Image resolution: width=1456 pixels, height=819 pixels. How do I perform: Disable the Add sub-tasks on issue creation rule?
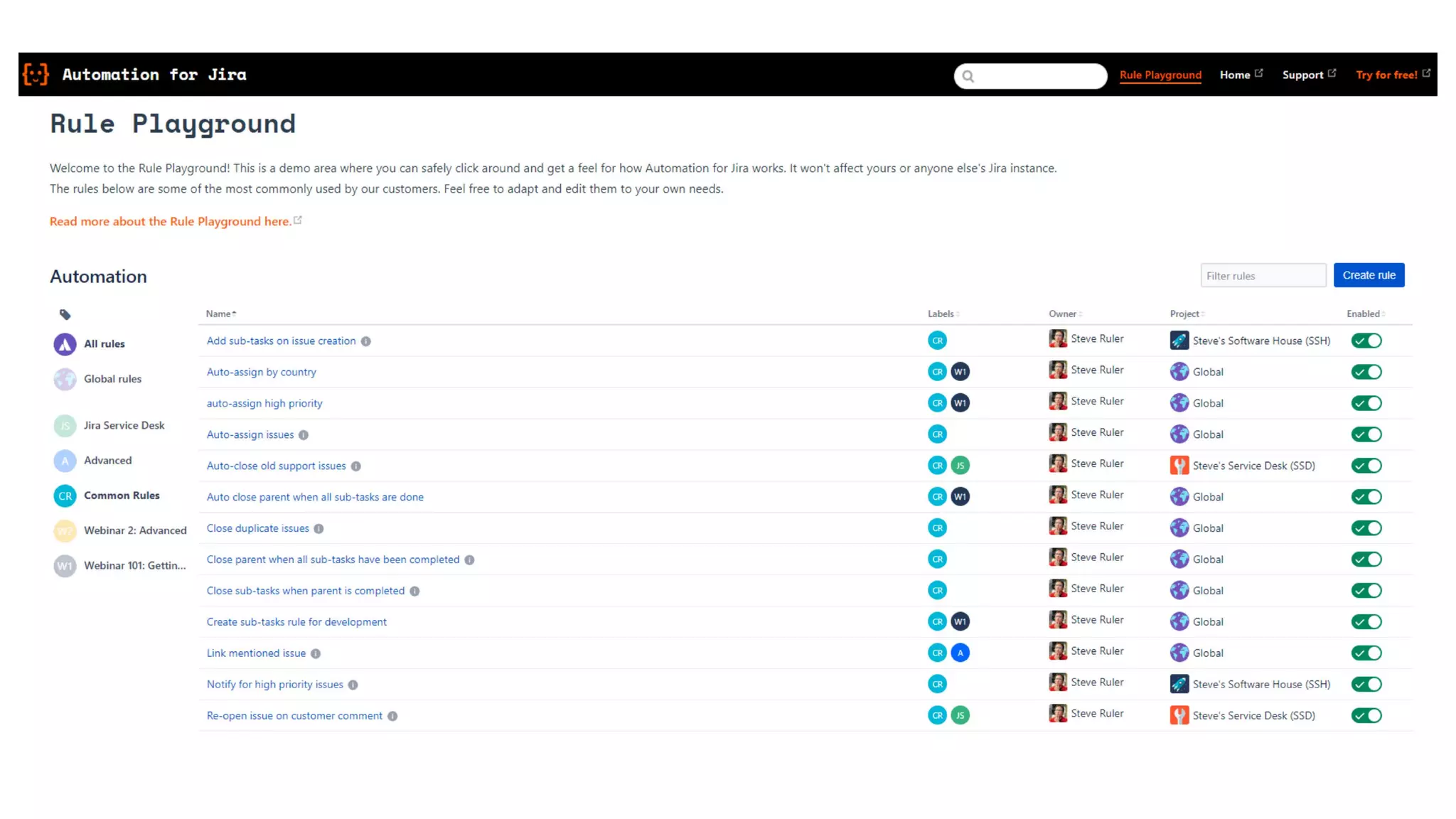coord(1366,341)
